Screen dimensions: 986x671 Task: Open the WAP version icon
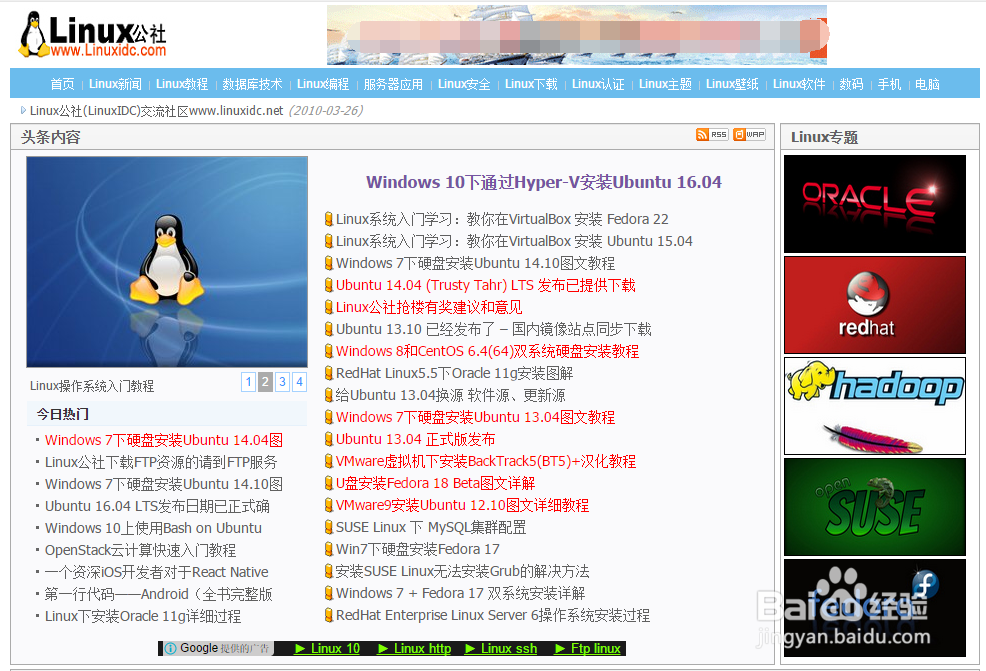pyautogui.click(x=750, y=135)
